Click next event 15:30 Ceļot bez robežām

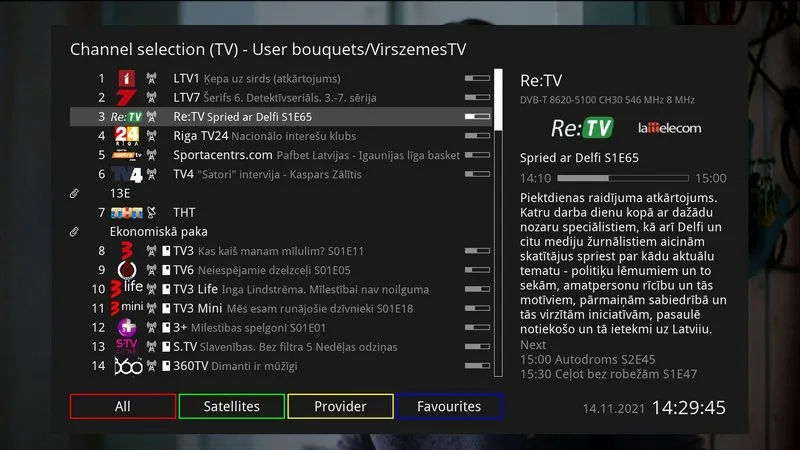coord(608,374)
